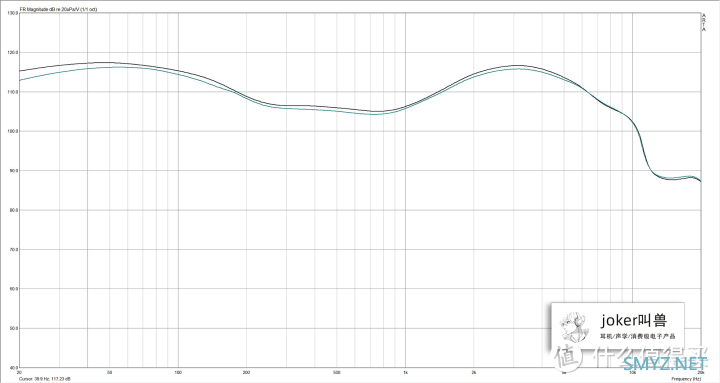
Task: Click the 20k frequency tick label
Action: click(x=701, y=372)
